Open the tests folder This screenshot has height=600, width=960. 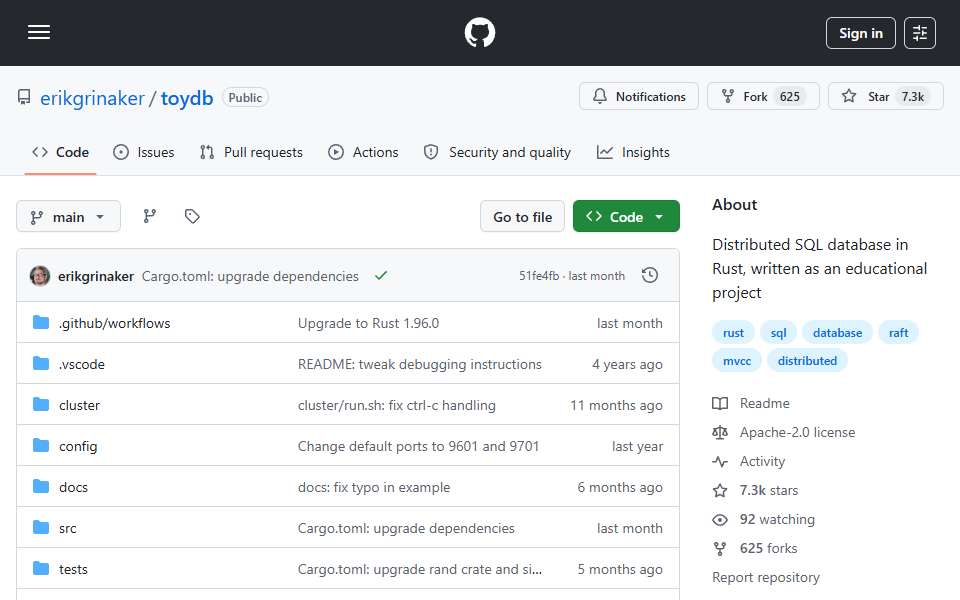tap(73, 569)
